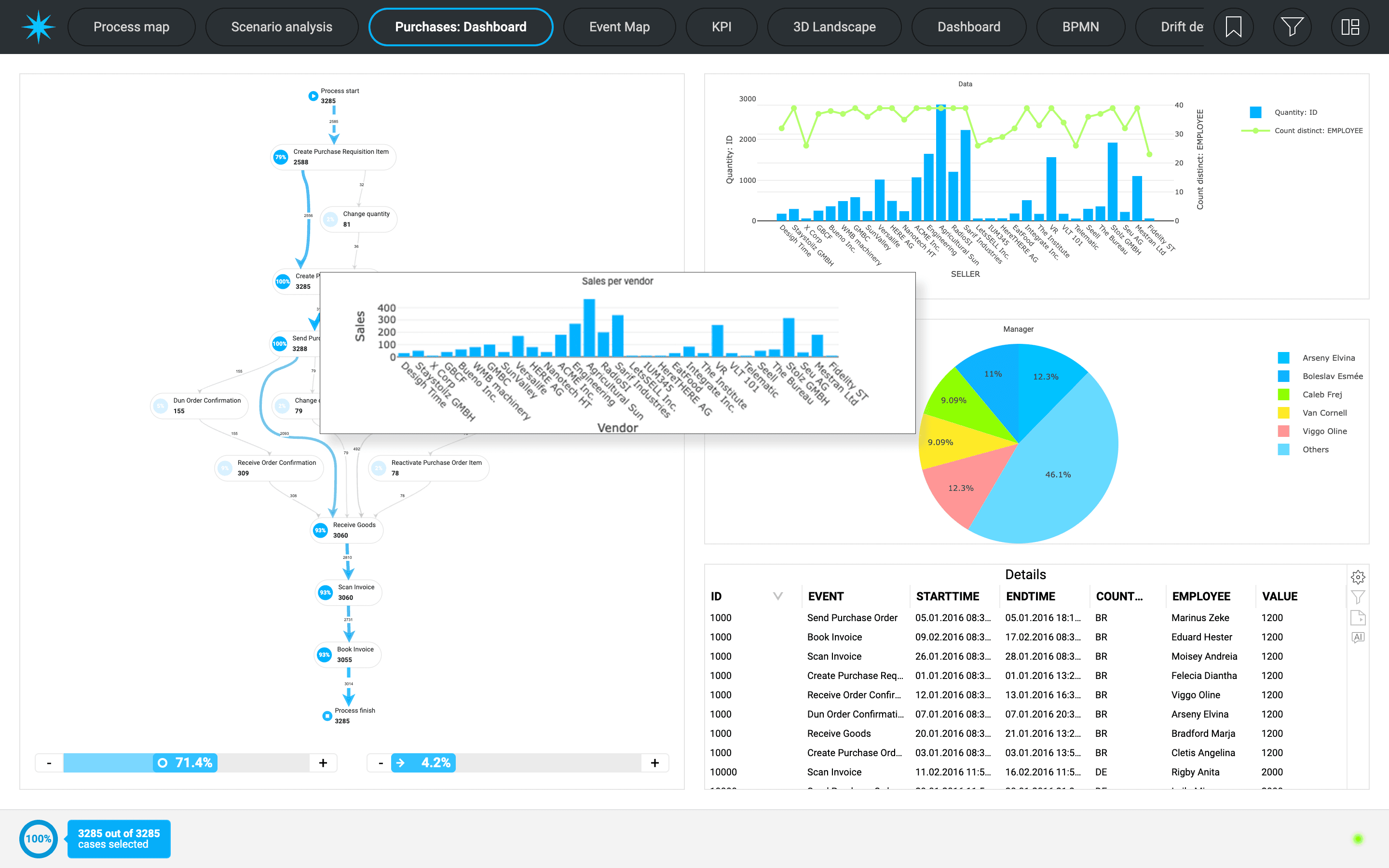Click the dashboard layout icon
The image size is (1389, 868).
[x=1350, y=27]
